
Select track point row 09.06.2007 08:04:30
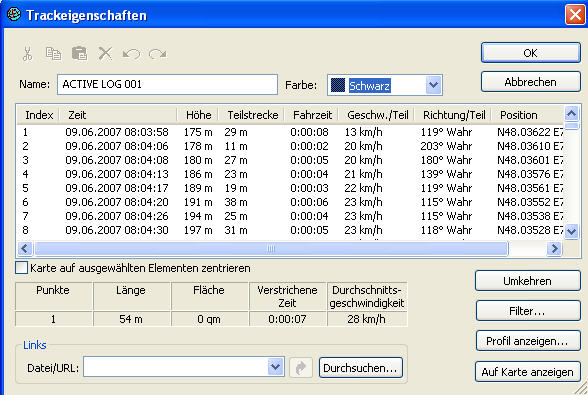tap(290, 230)
